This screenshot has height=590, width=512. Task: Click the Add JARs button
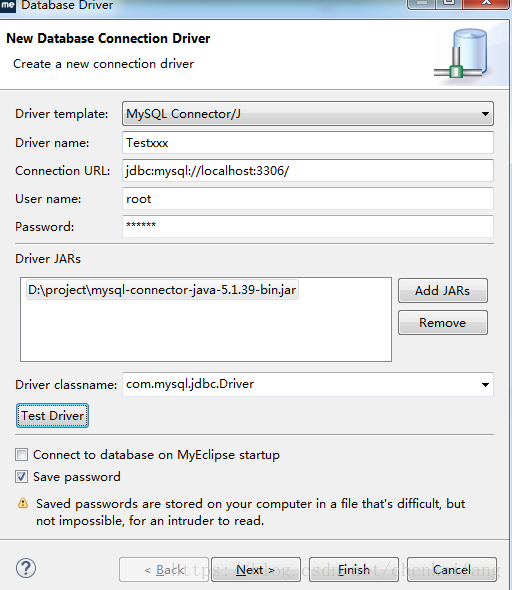(443, 290)
